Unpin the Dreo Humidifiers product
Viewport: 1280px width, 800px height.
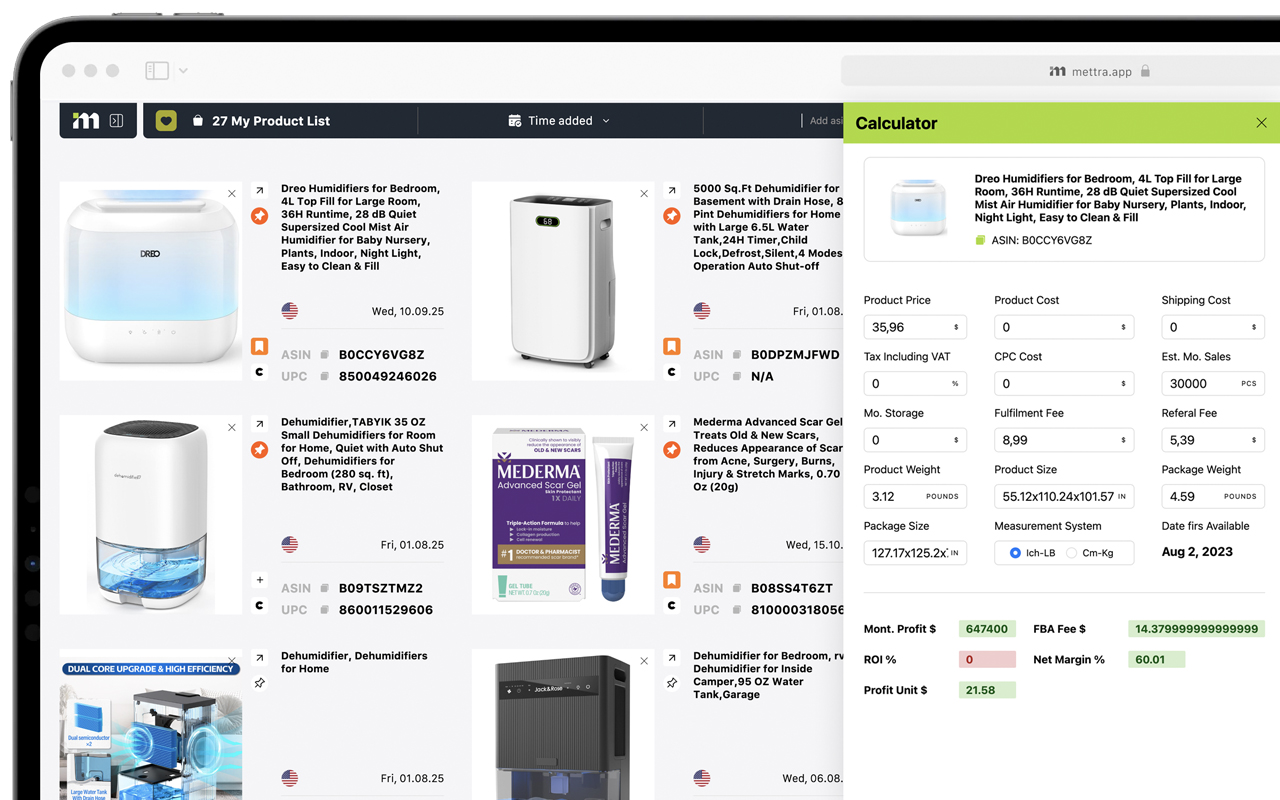259,216
